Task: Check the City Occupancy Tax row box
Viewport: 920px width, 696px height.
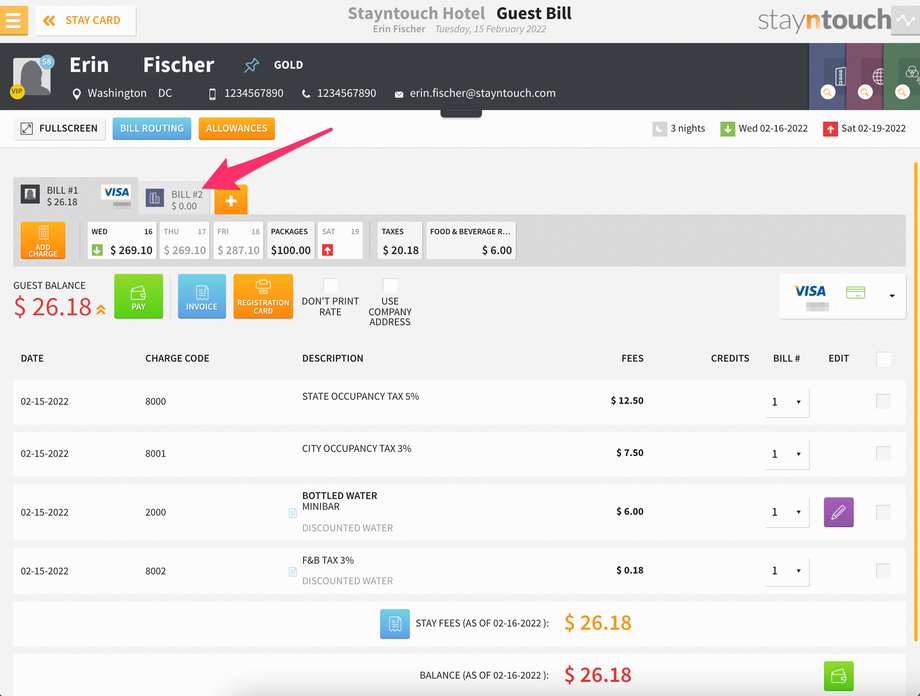Action: click(883, 453)
